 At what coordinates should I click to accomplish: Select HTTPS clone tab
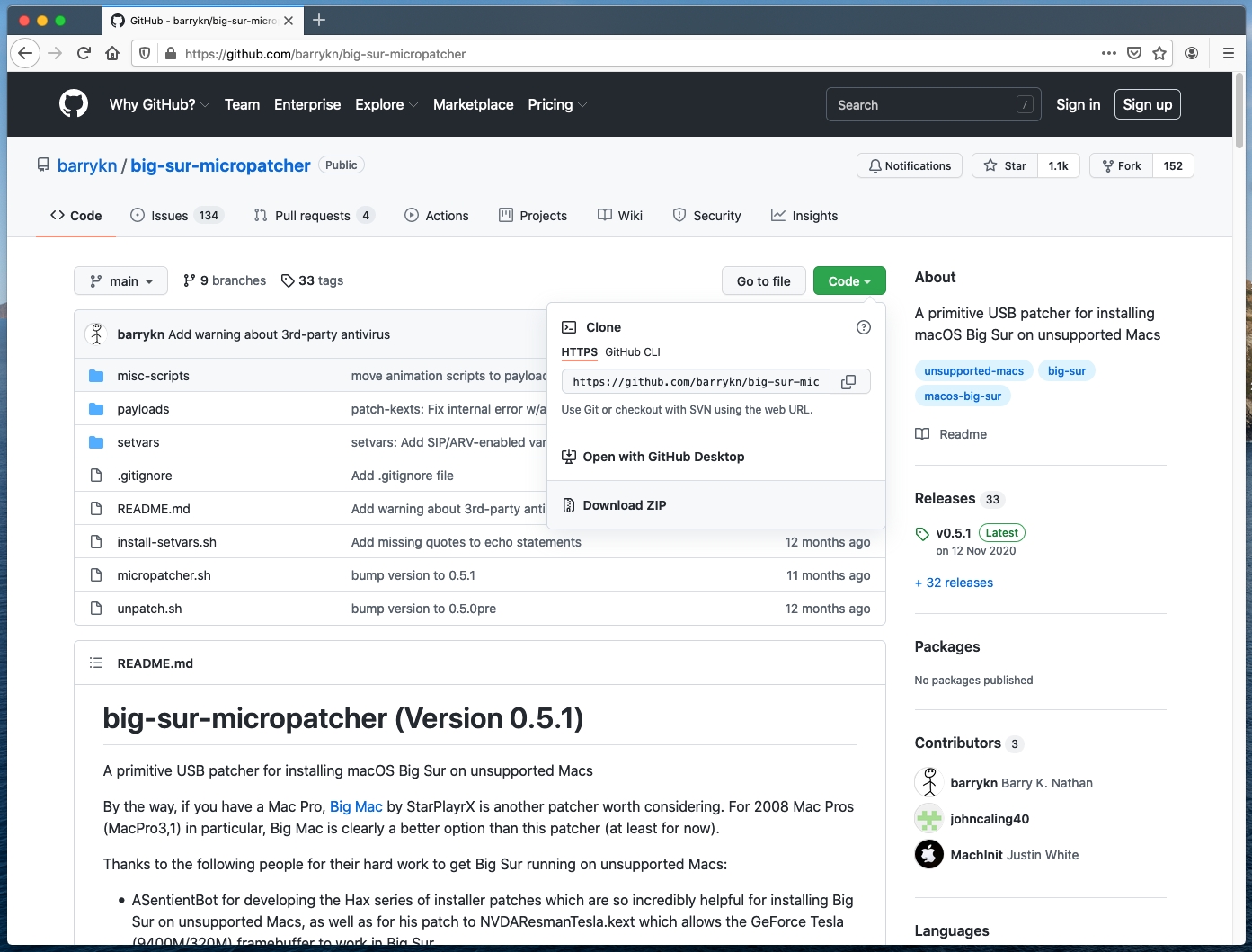tap(580, 352)
